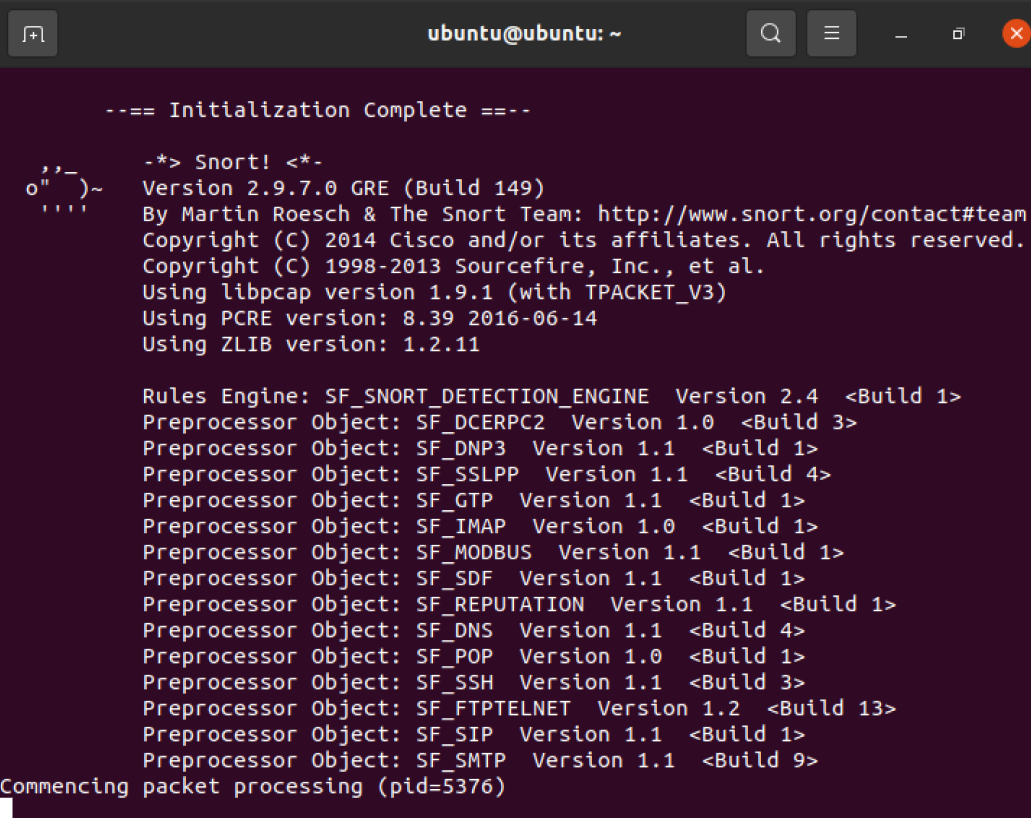Minimize the terminal window
The image size is (1031, 818).
(901, 35)
